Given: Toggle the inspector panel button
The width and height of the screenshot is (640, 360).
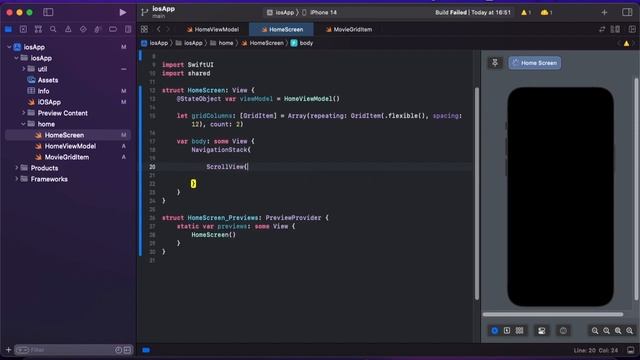Looking at the screenshot, I should point(627,12).
